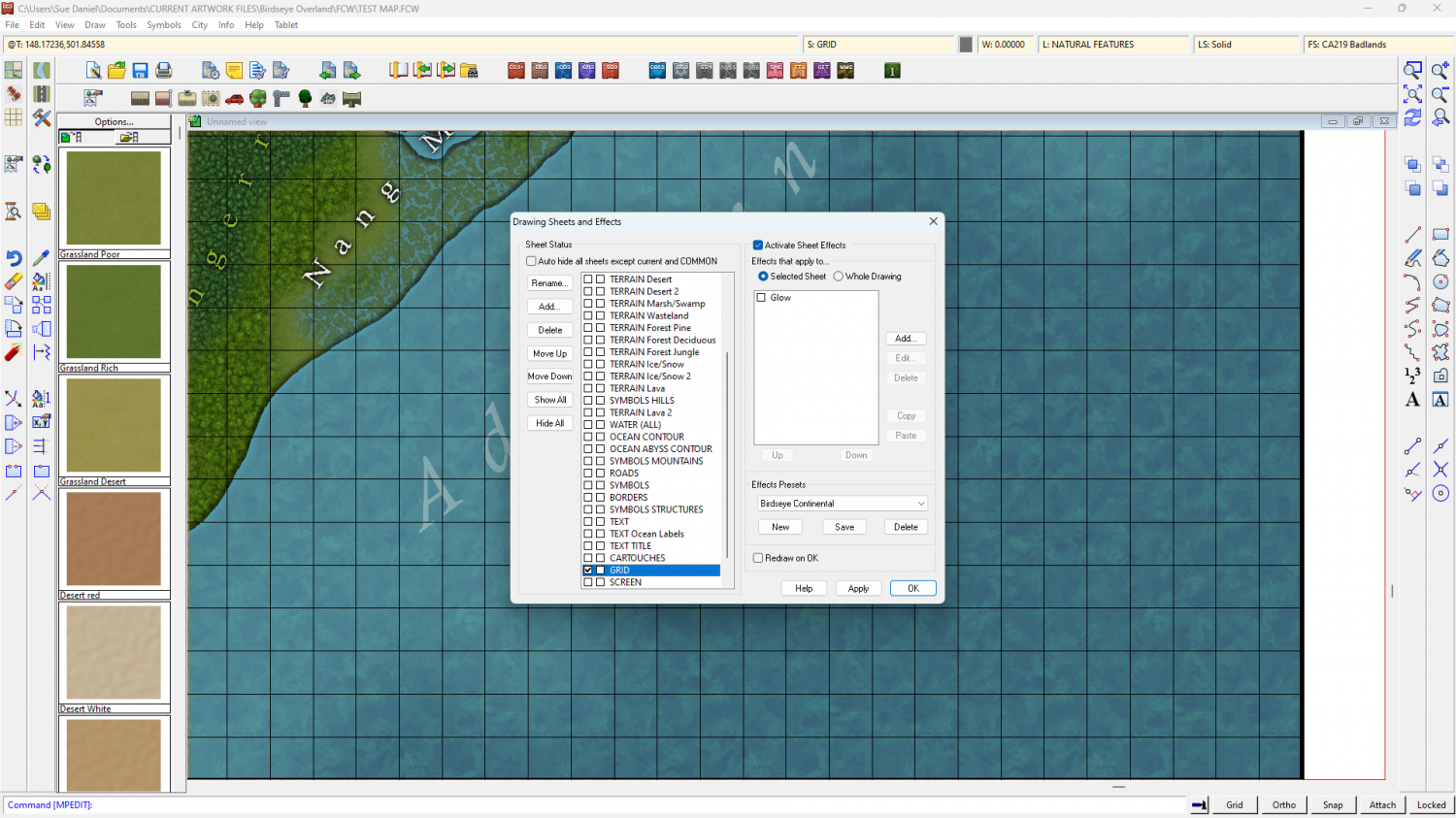Click the Zoom in plus magnifier
This screenshot has width=1456, height=818.
(1440, 70)
